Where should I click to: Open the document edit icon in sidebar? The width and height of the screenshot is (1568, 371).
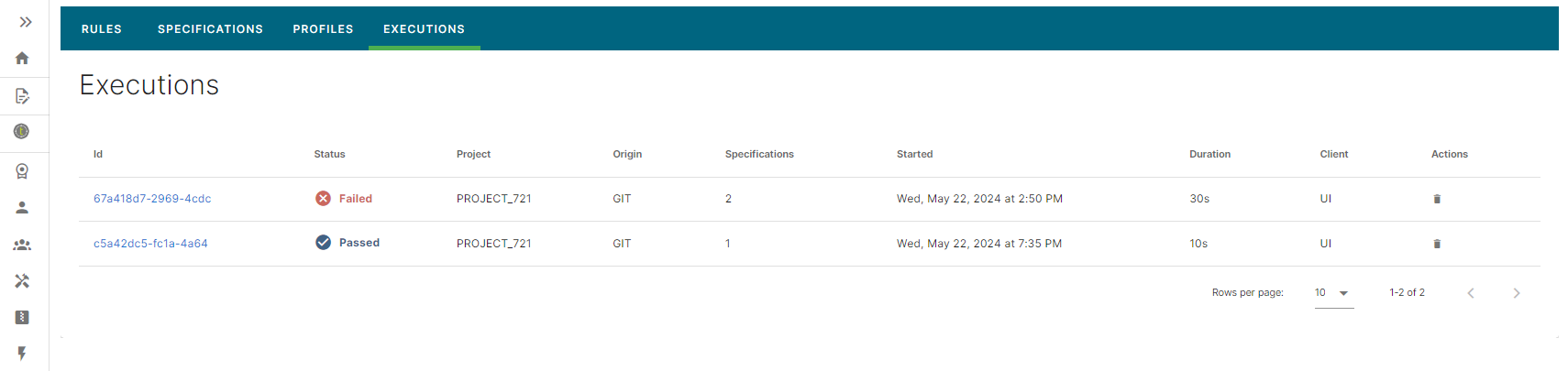tap(22, 96)
